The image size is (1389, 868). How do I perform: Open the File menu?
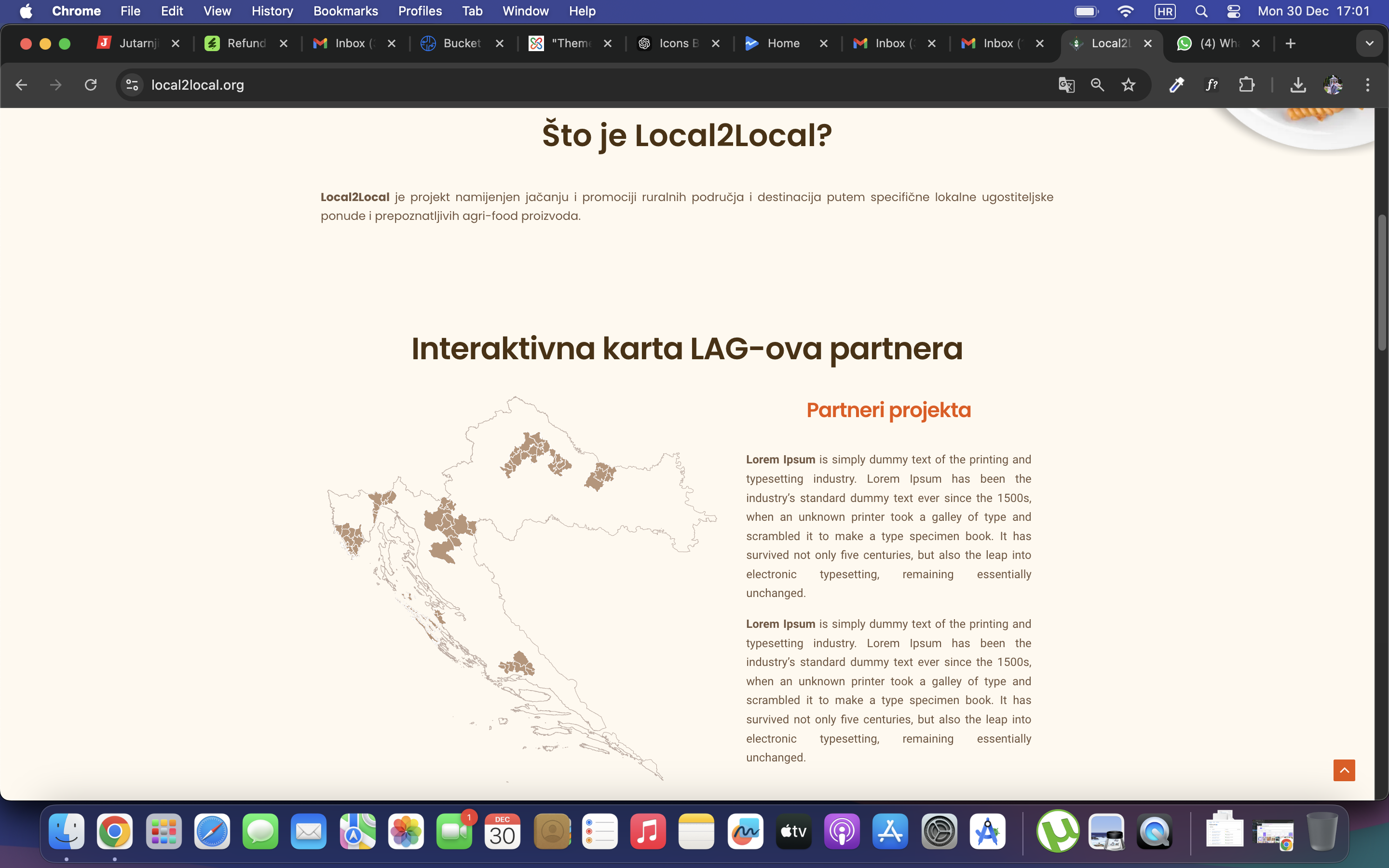click(130, 11)
